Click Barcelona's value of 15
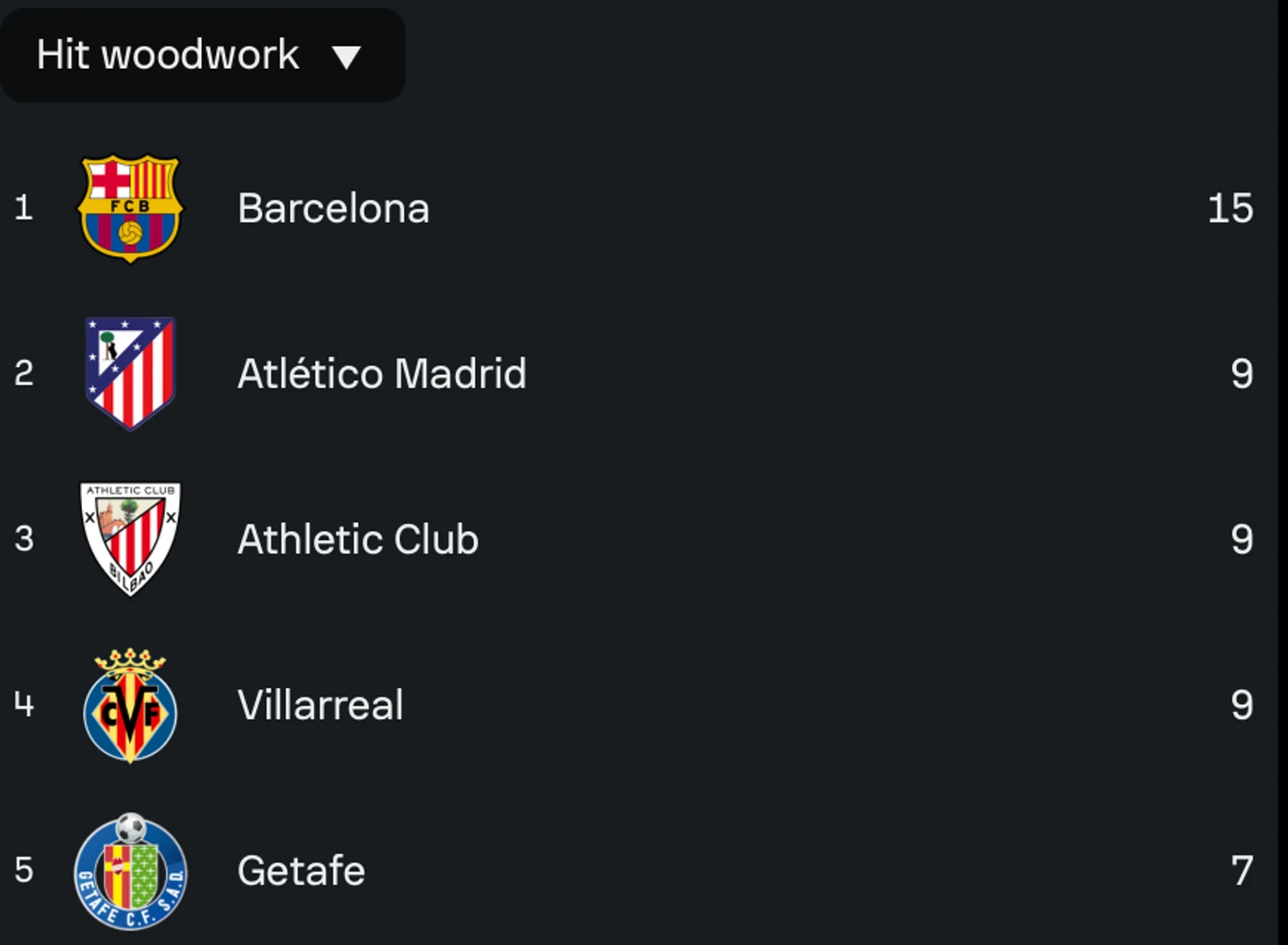Image resolution: width=1288 pixels, height=945 pixels. point(1231,209)
